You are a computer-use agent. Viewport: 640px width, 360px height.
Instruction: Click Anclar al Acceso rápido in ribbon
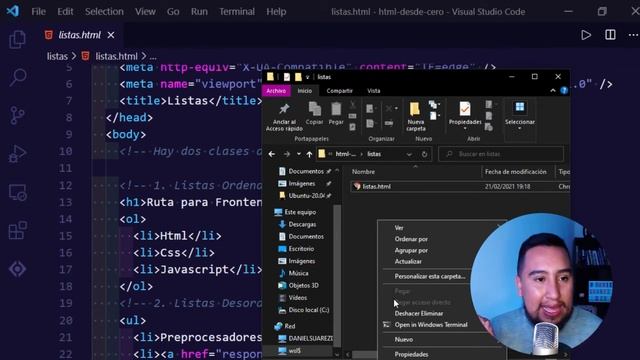click(284, 117)
